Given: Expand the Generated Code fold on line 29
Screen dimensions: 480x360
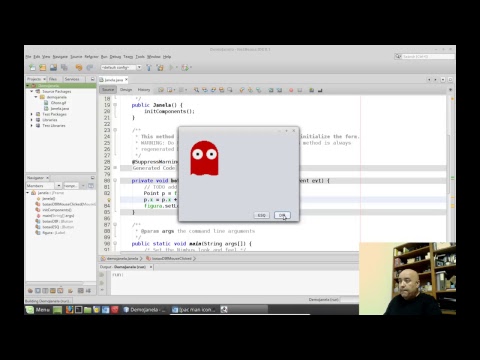Looking at the screenshot, I should tap(115, 168).
